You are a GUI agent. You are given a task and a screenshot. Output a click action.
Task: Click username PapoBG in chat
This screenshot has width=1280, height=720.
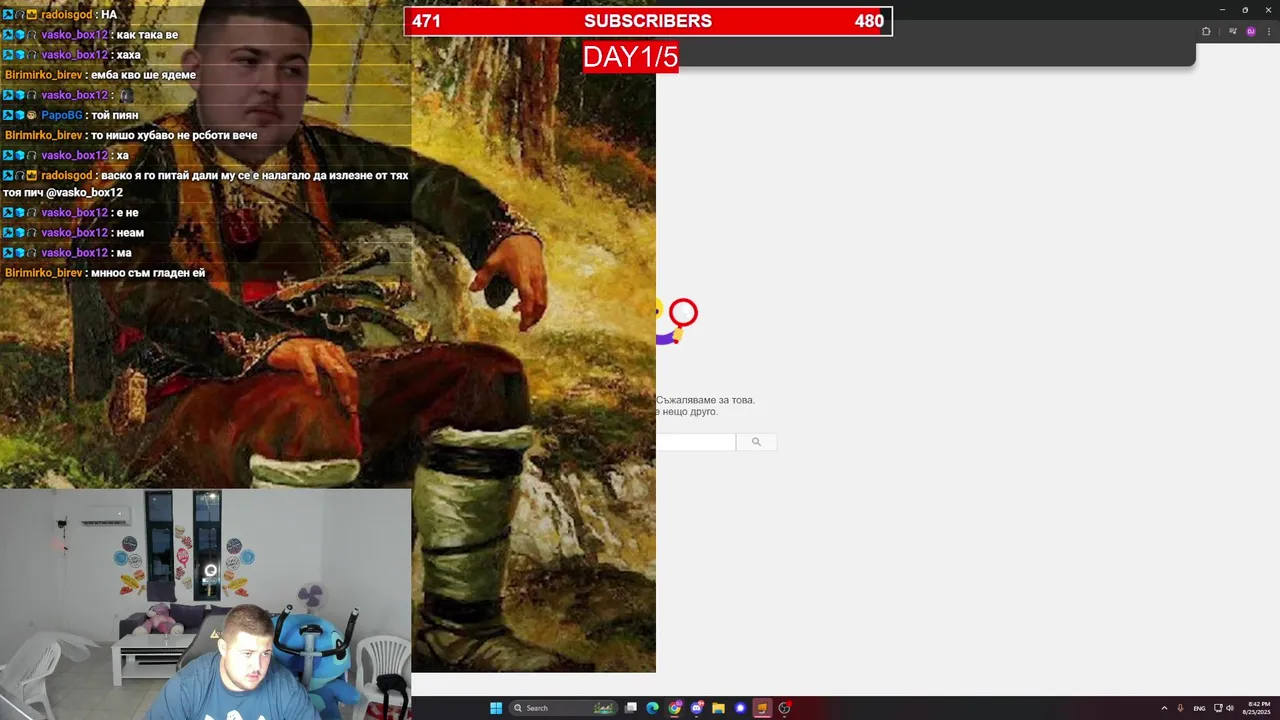coord(61,115)
